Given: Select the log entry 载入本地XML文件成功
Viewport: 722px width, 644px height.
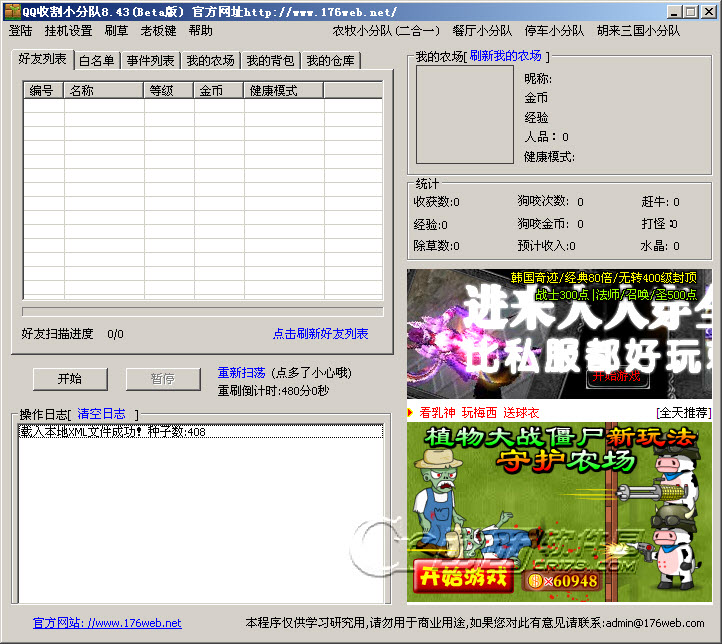Looking at the screenshot, I should (200, 432).
